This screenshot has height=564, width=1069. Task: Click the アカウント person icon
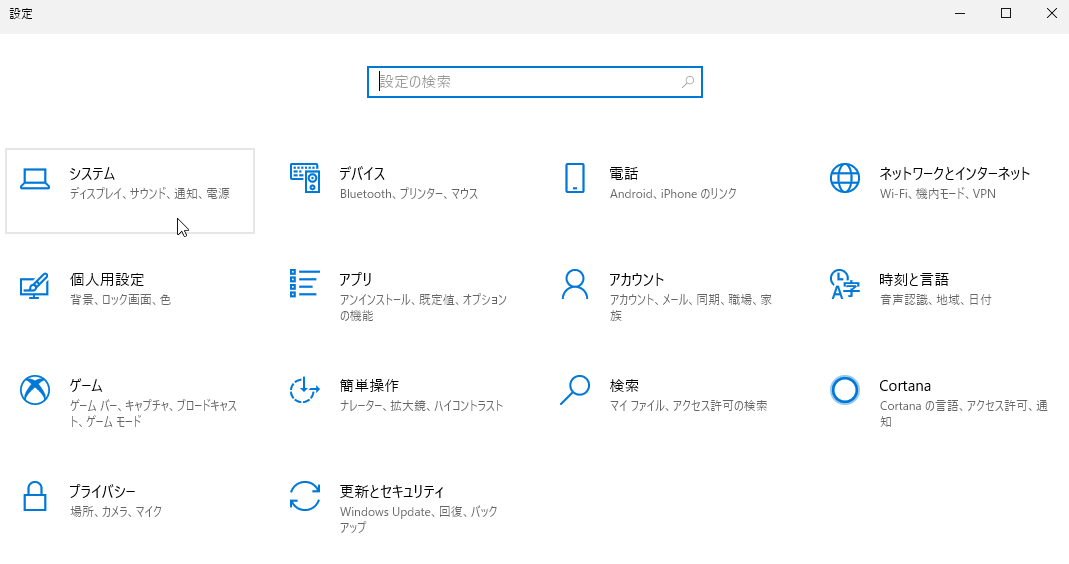(x=575, y=284)
